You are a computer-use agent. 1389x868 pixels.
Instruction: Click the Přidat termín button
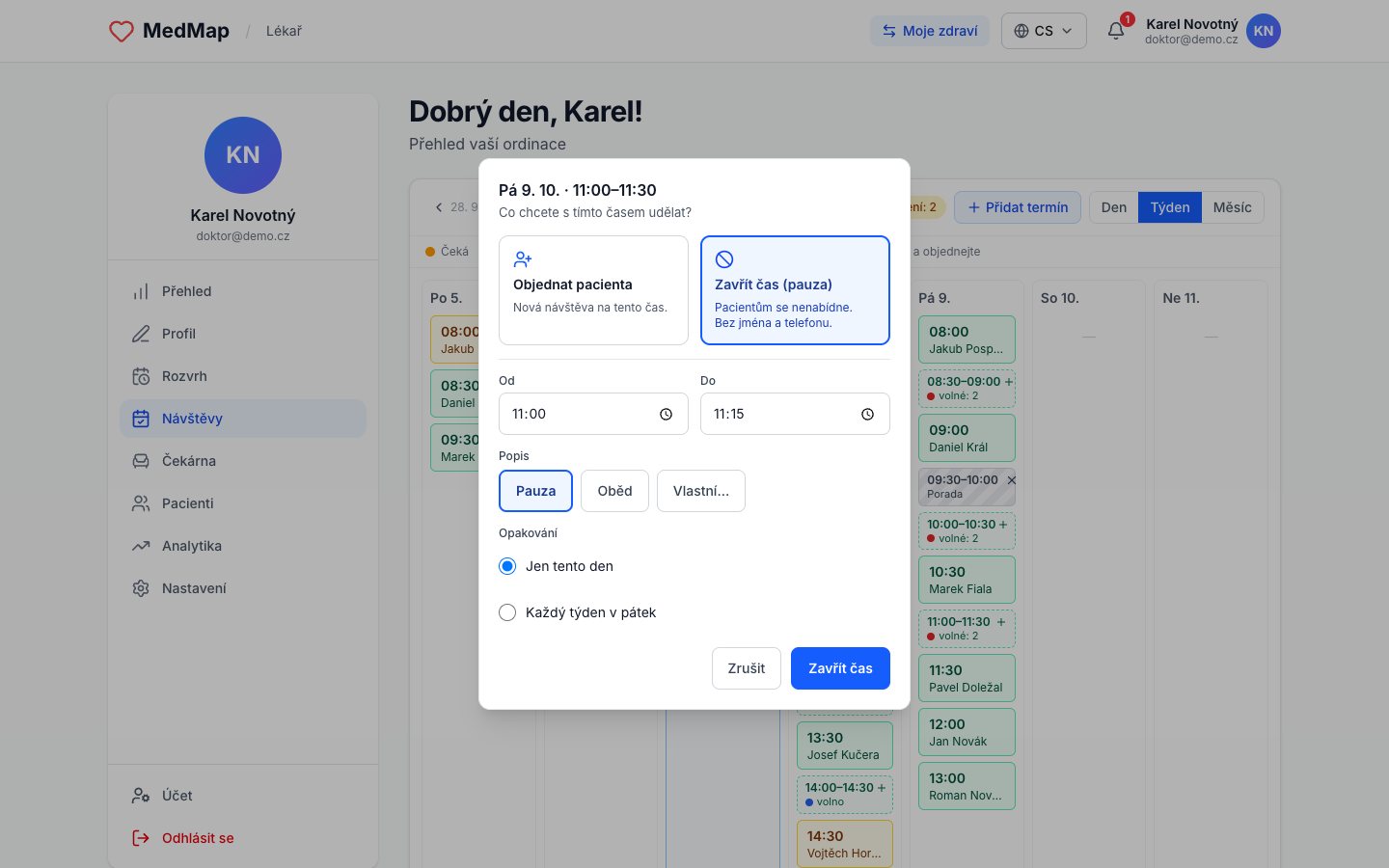coord(1018,207)
